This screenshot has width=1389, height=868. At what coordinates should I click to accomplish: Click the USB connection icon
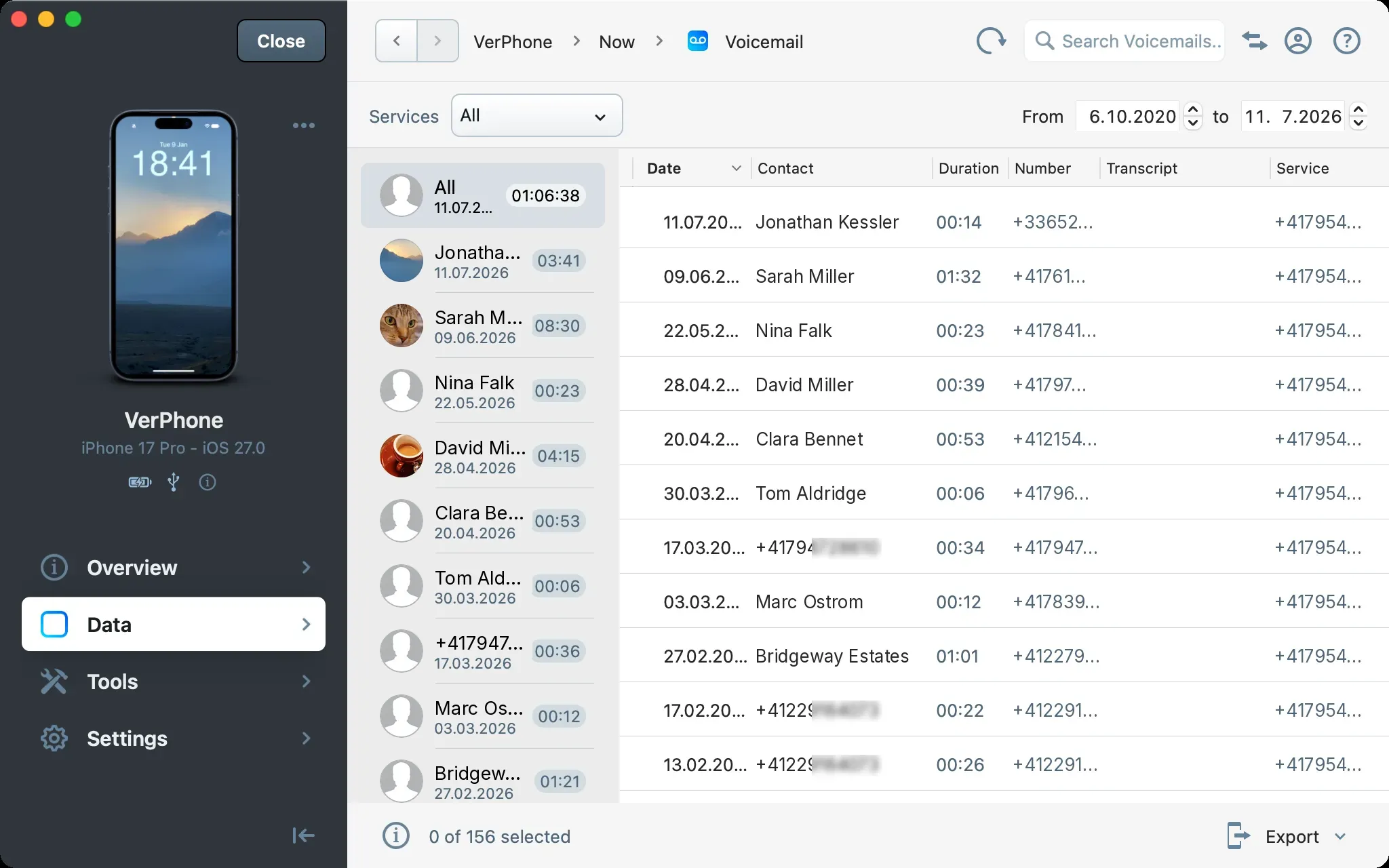[174, 482]
